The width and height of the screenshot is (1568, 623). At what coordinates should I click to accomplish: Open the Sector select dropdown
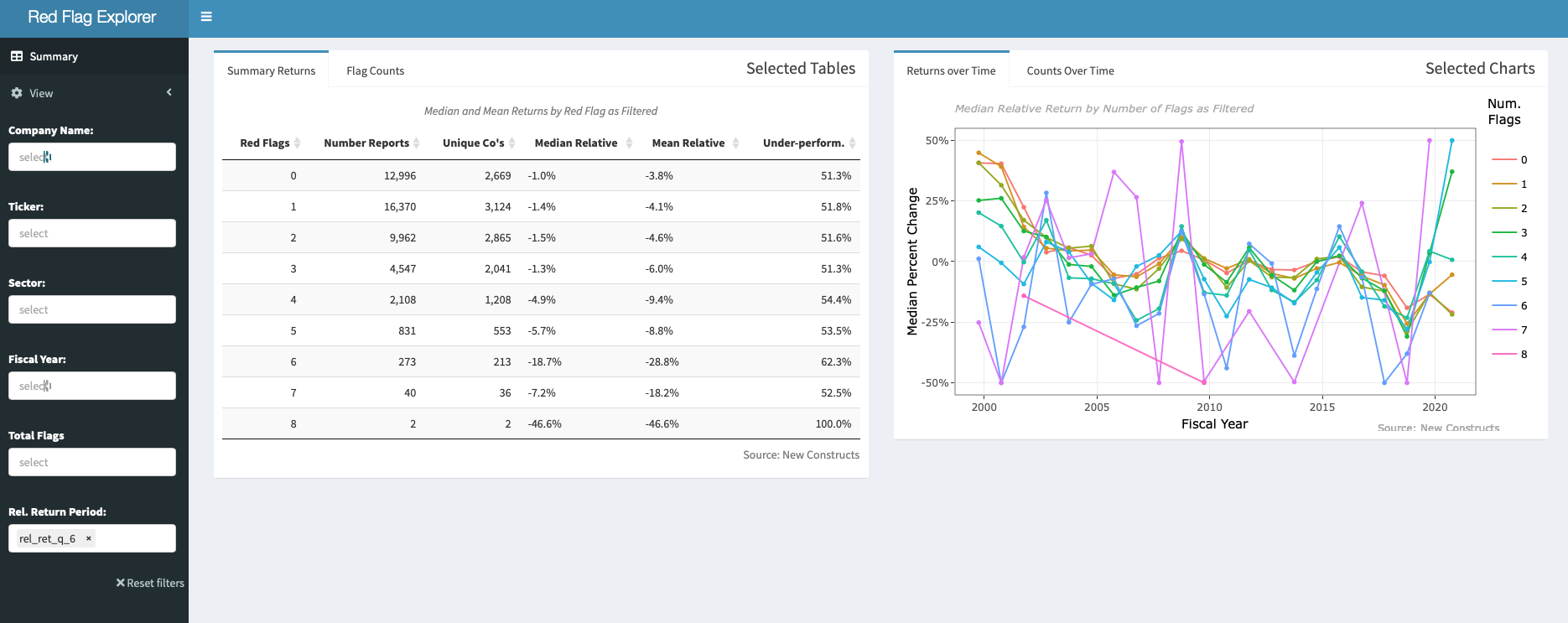coord(92,309)
